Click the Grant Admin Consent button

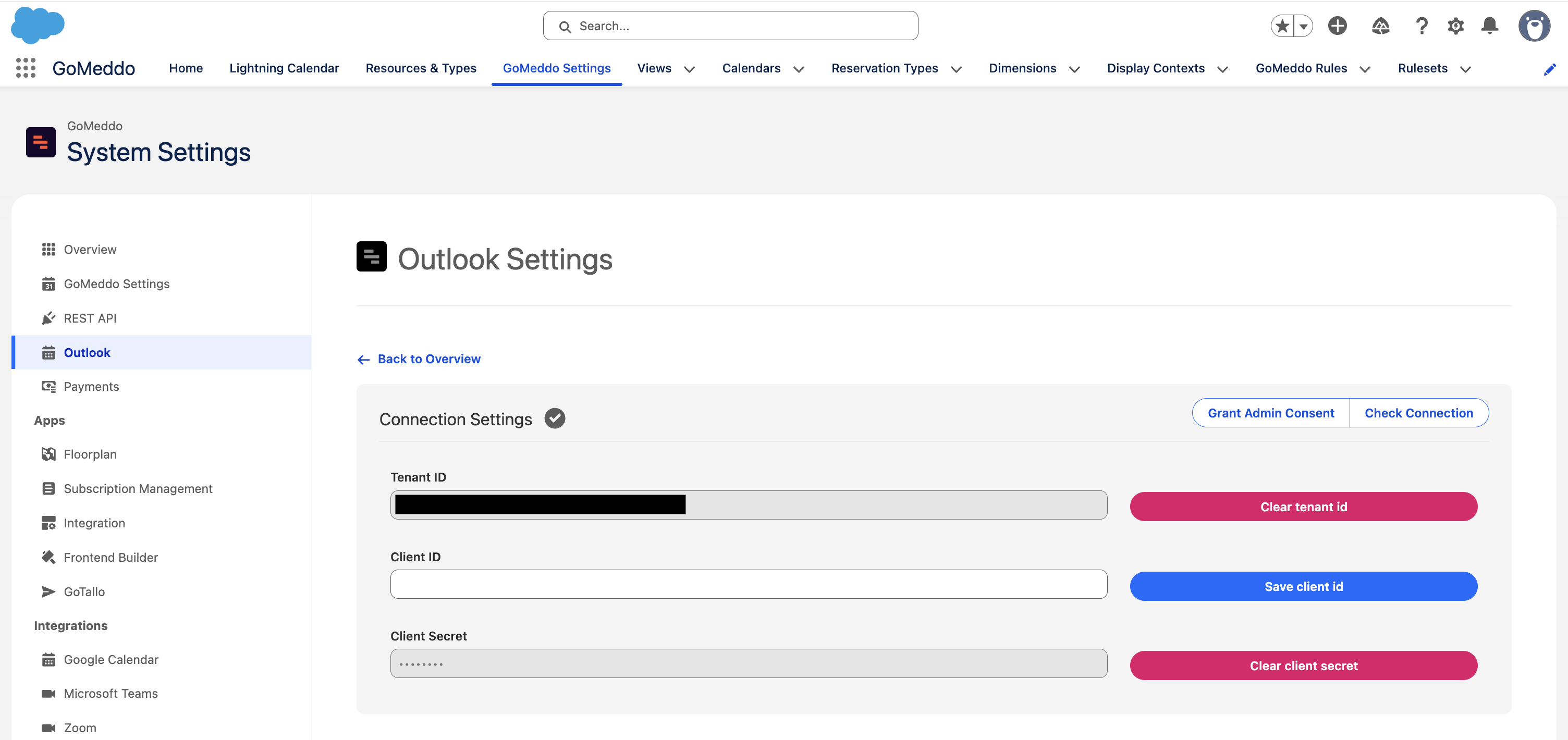coord(1270,413)
